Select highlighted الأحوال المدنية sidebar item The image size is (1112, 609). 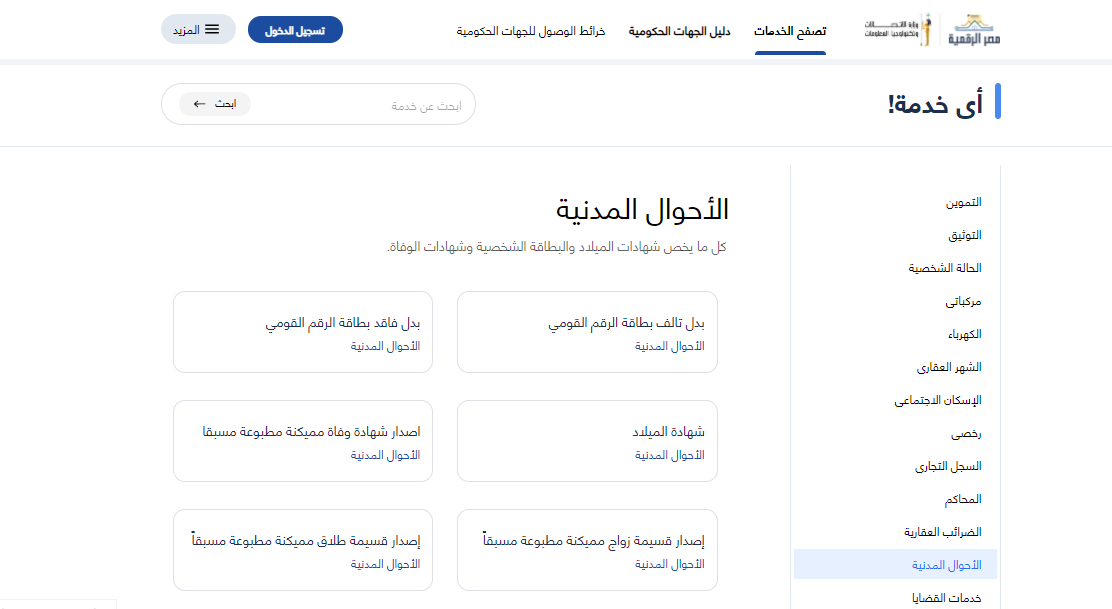click(x=896, y=565)
